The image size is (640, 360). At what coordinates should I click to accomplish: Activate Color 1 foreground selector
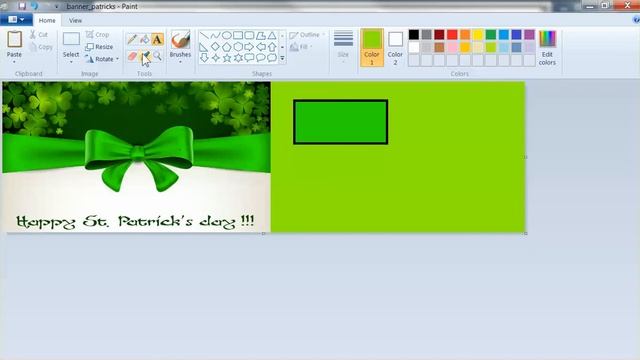click(x=372, y=47)
